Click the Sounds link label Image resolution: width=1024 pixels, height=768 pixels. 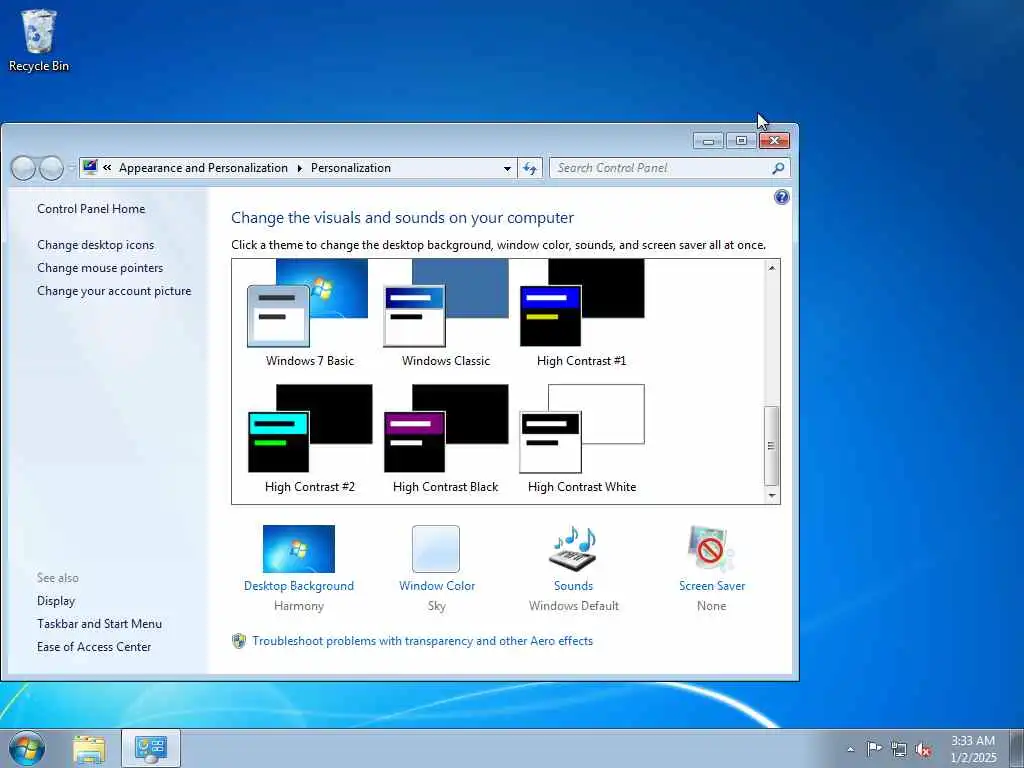click(573, 586)
